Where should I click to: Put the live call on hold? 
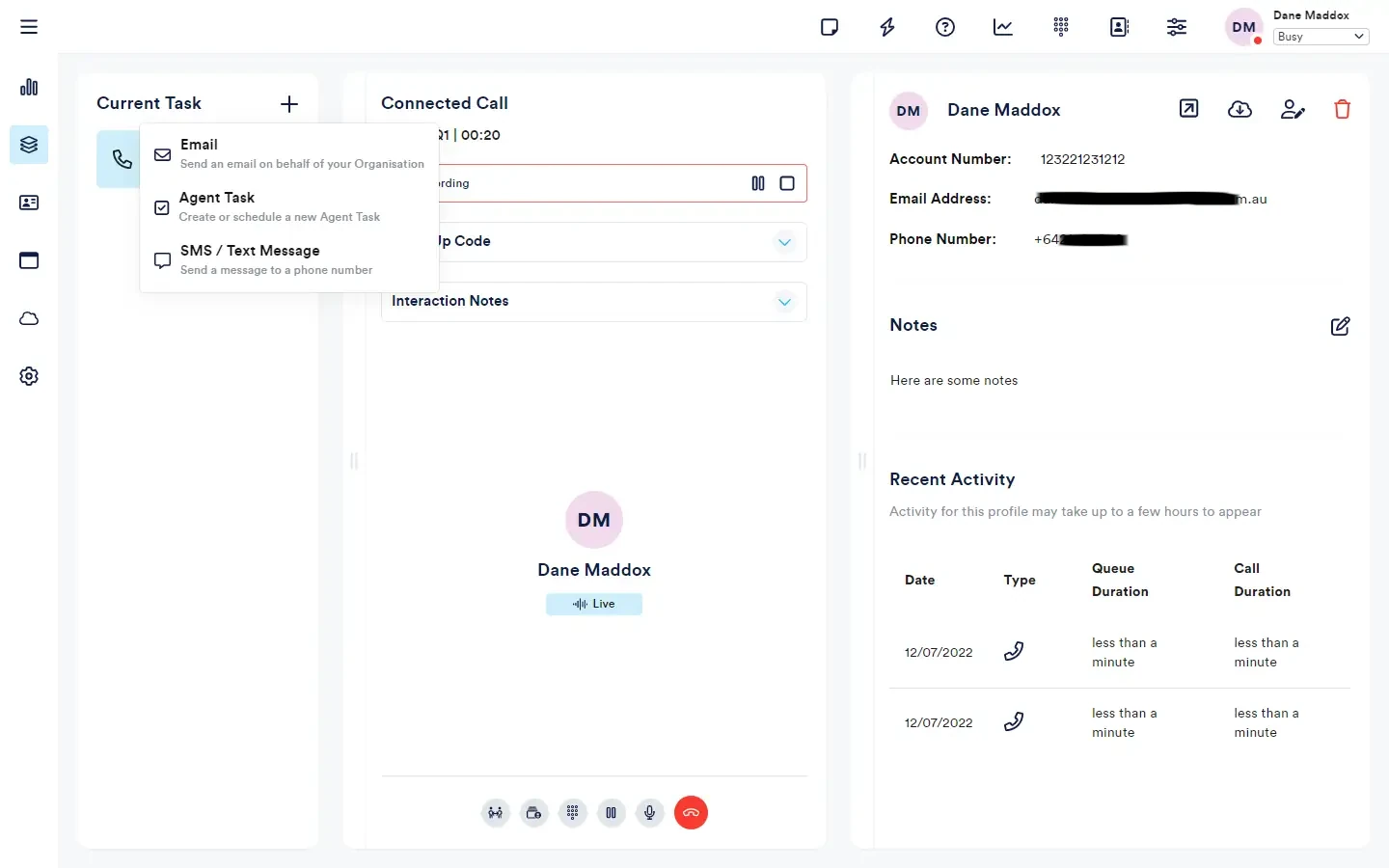[x=612, y=813]
